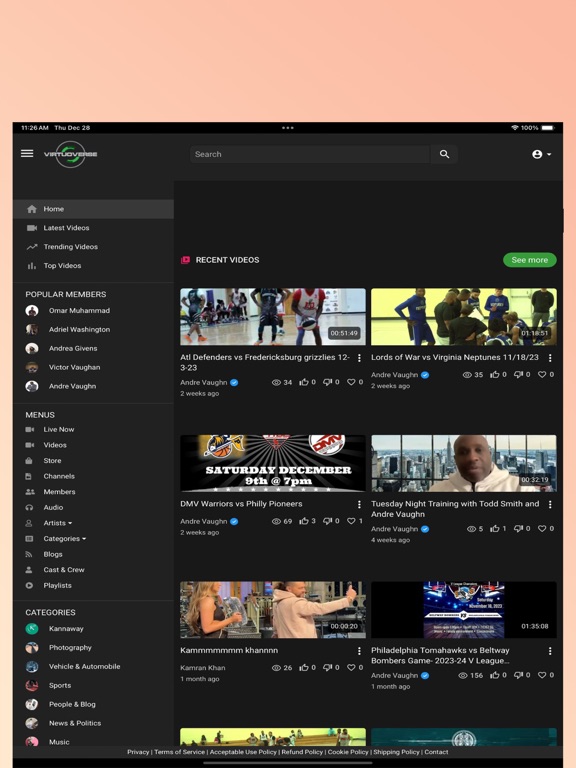Open the Tuesday Night Training video thumbnail

(464, 463)
